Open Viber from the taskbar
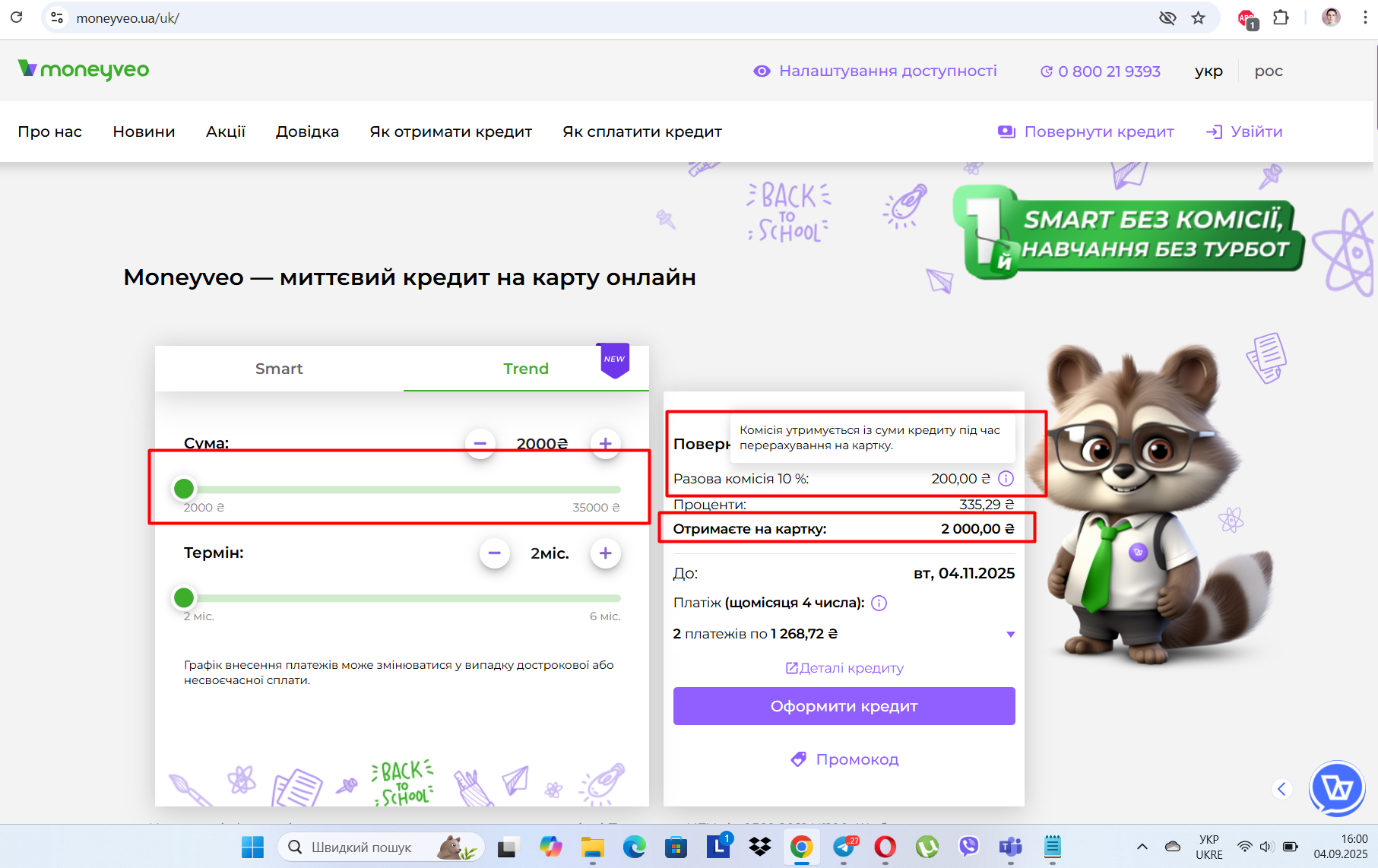This screenshot has height=868, width=1378. click(968, 847)
